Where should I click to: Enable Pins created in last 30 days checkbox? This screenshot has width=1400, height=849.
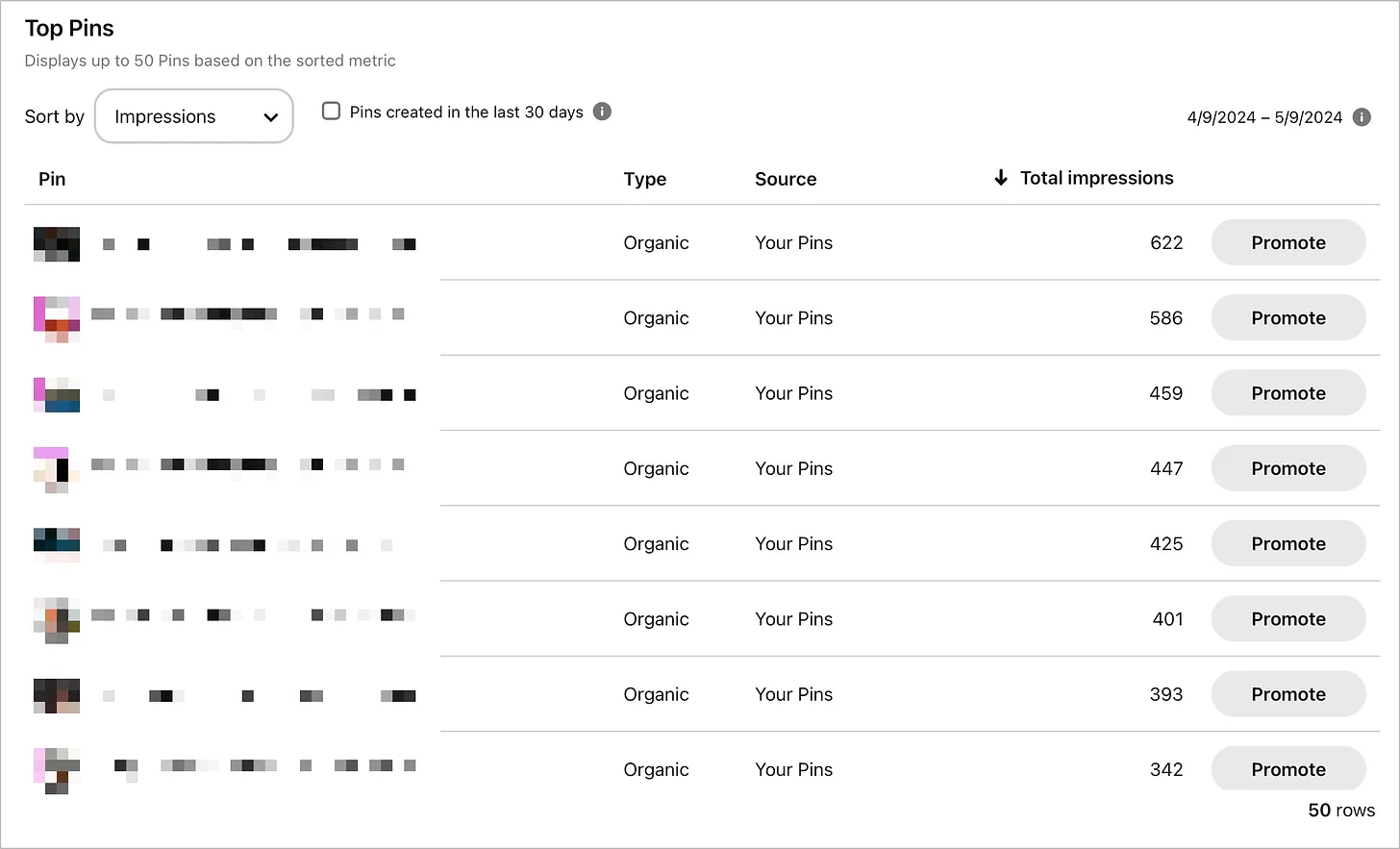331,112
